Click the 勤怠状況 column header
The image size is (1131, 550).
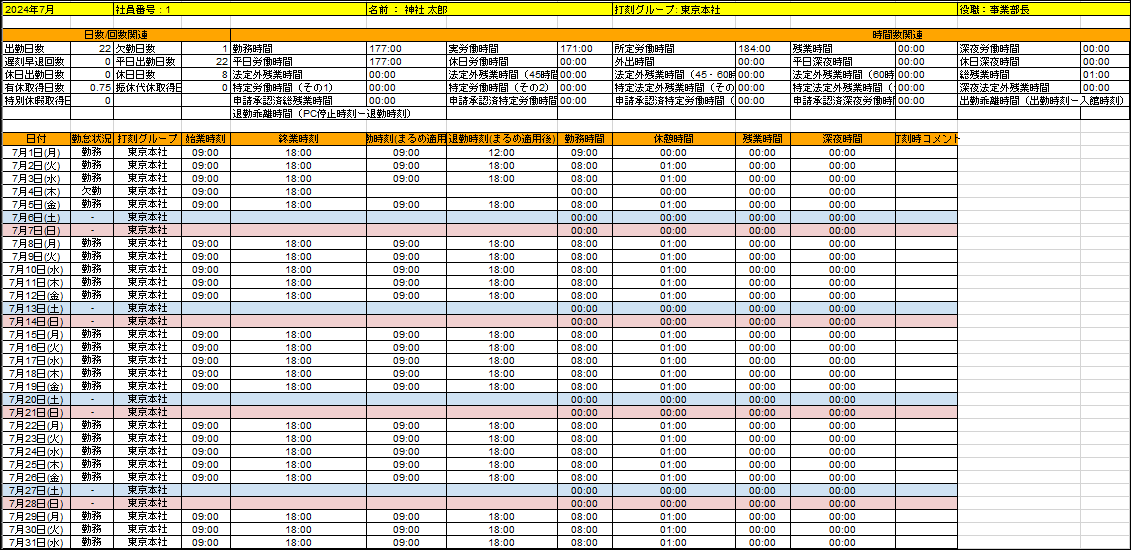[x=91, y=139]
